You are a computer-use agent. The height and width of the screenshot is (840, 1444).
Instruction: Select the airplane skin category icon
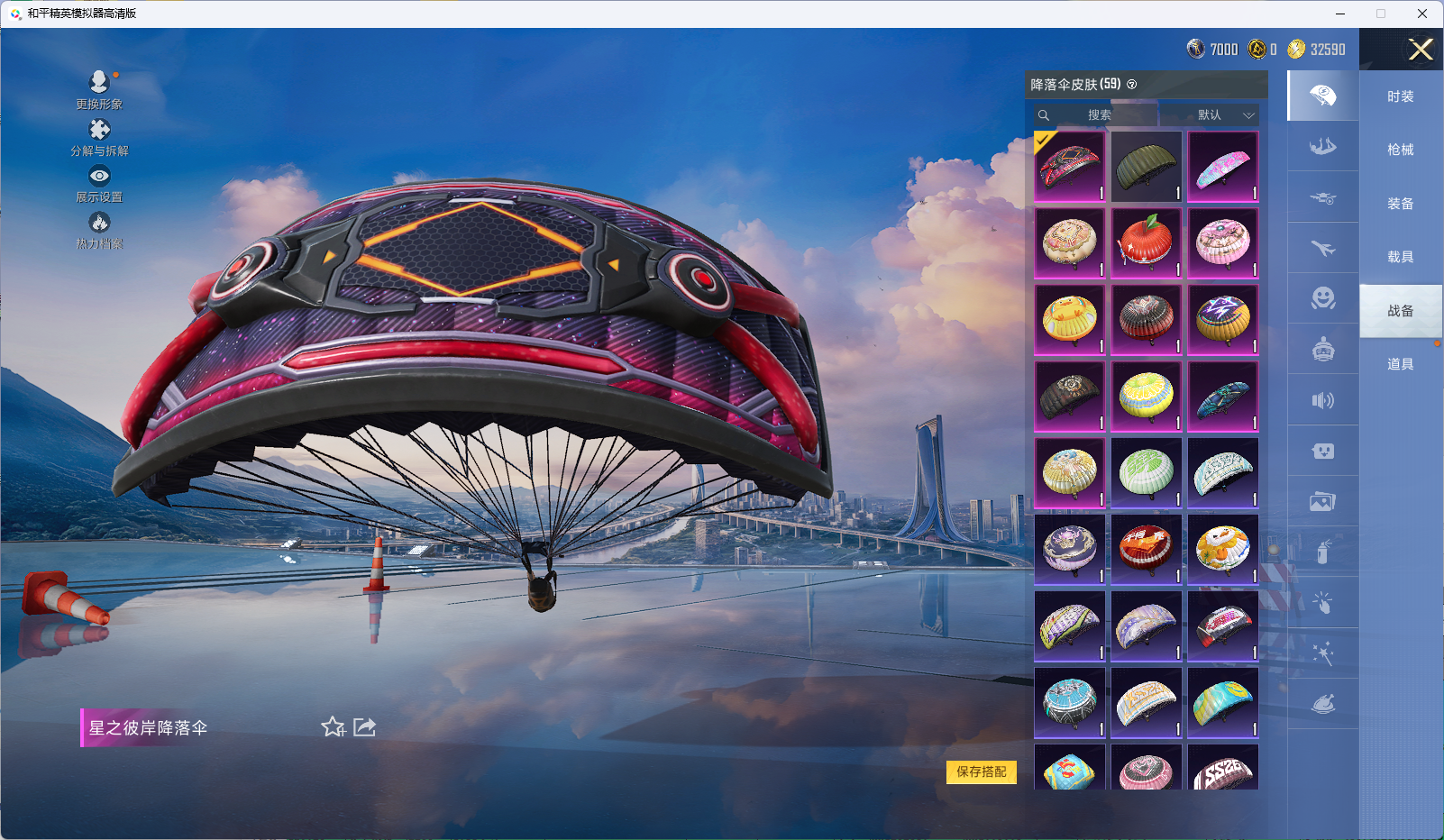click(x=1322, y=248)
